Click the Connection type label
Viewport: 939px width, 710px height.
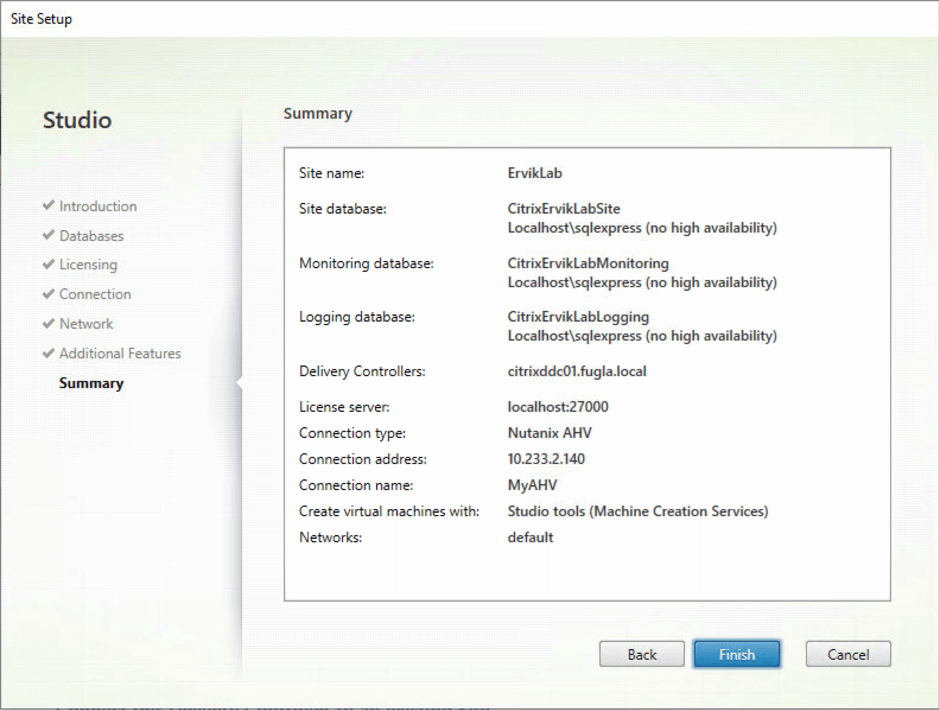(352, 433)
